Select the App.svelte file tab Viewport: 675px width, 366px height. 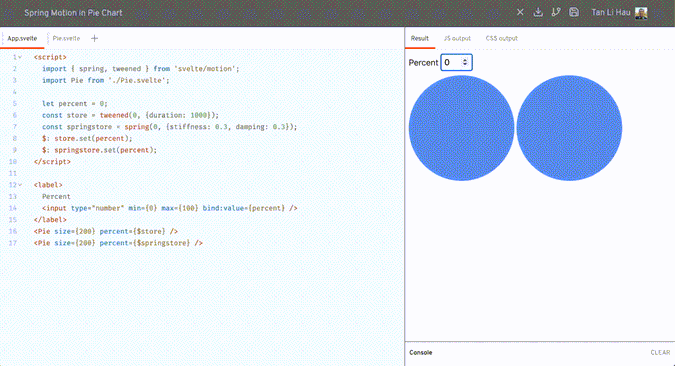pyautogui.click(x=22, y=38)
